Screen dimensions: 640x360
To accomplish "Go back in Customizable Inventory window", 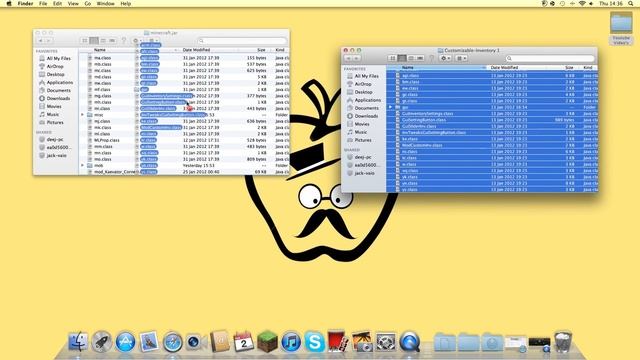I will [348, 58].
